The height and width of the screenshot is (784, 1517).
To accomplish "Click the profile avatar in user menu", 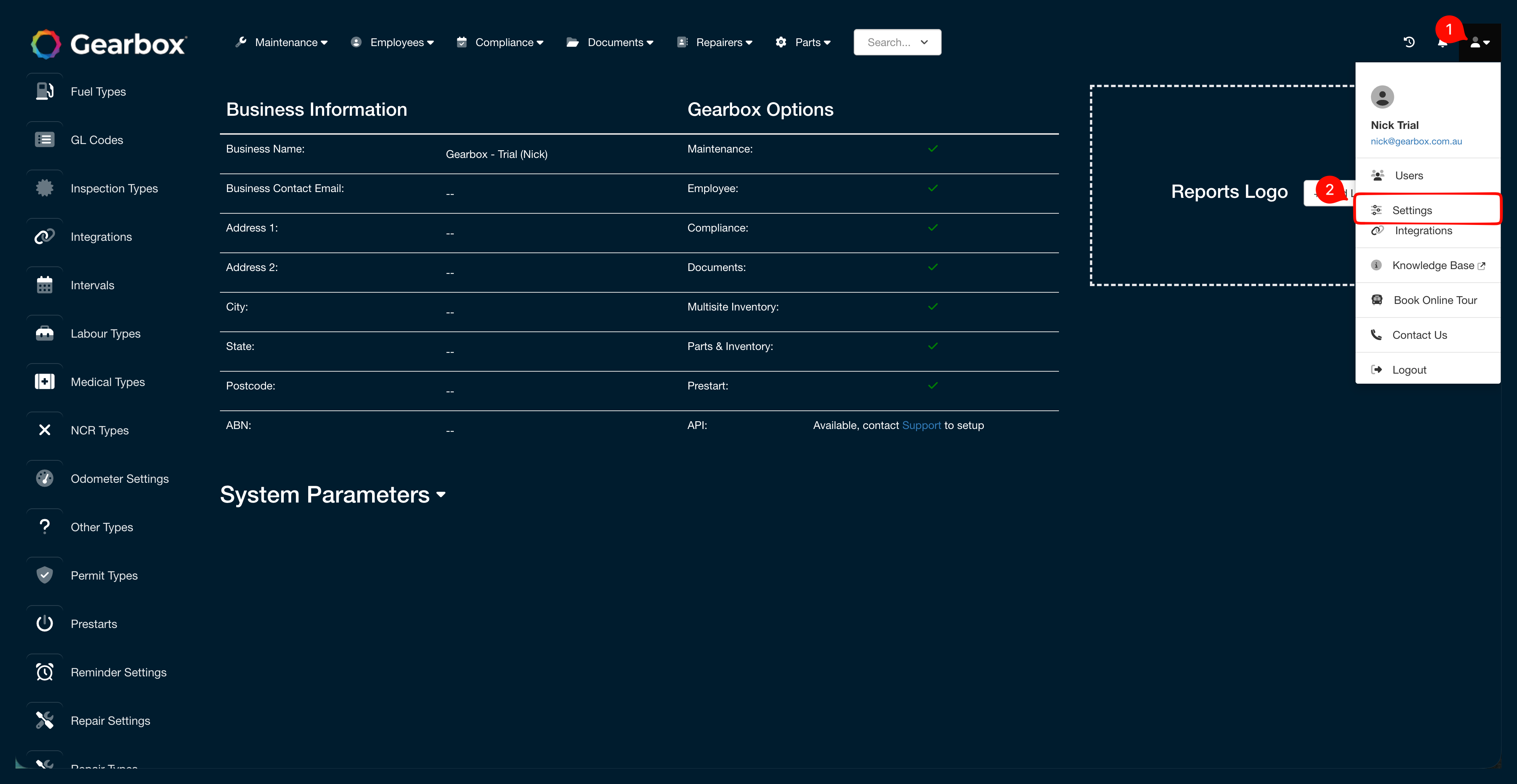I will [1381, 97].
